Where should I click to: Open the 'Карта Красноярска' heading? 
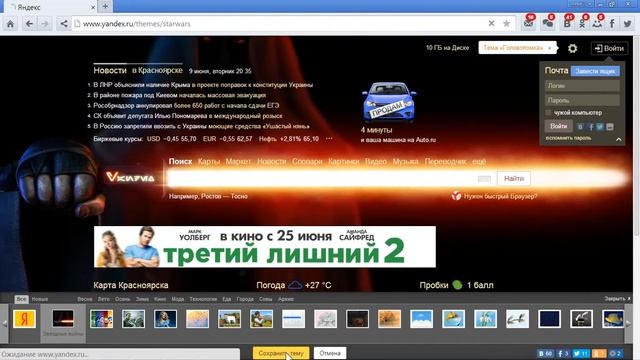(x=131, y=285)
